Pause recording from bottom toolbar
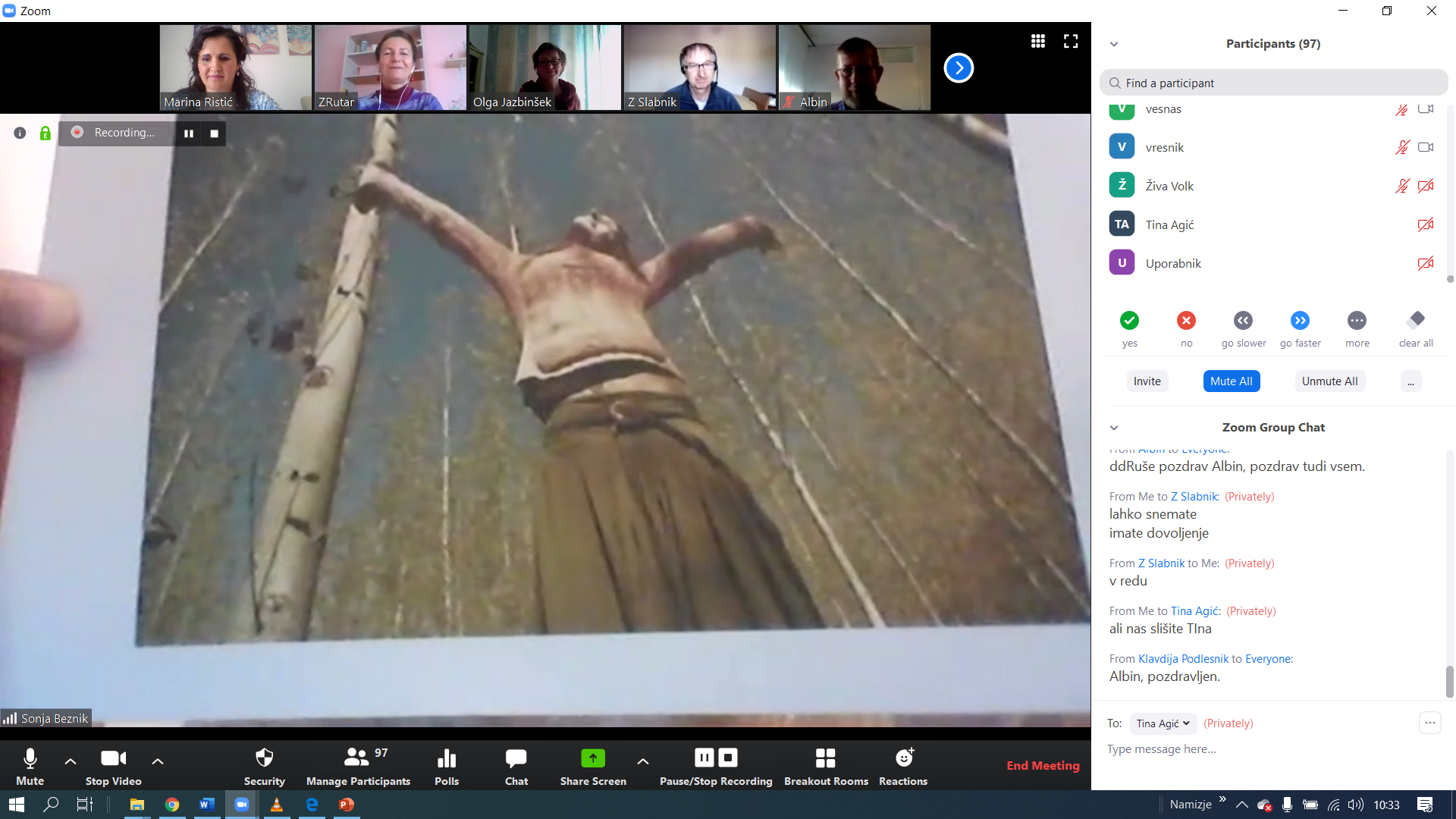Screen dimensions: 1456x819 coord(704,758)
